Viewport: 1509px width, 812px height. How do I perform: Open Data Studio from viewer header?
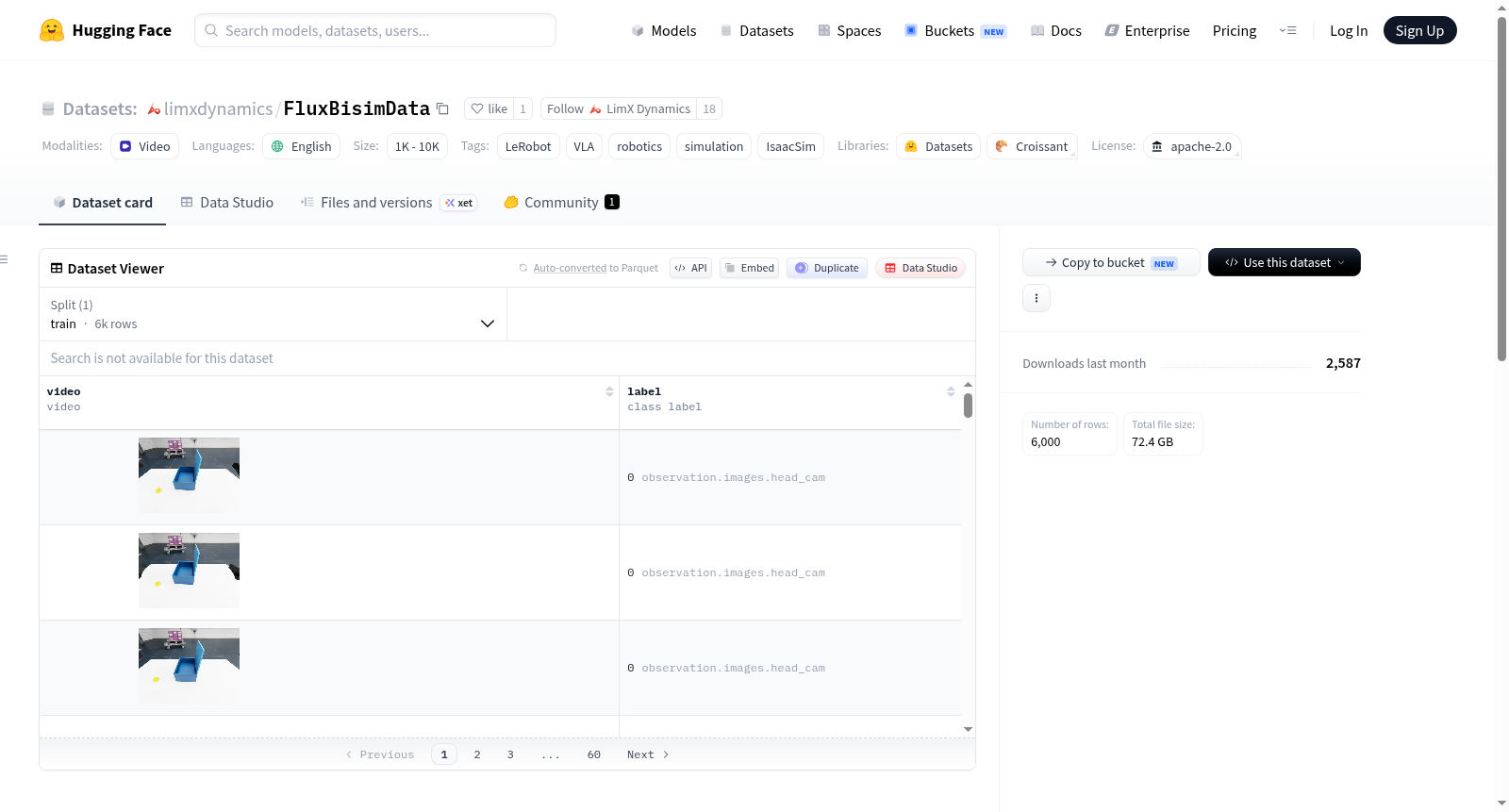(x=920, y=268)
